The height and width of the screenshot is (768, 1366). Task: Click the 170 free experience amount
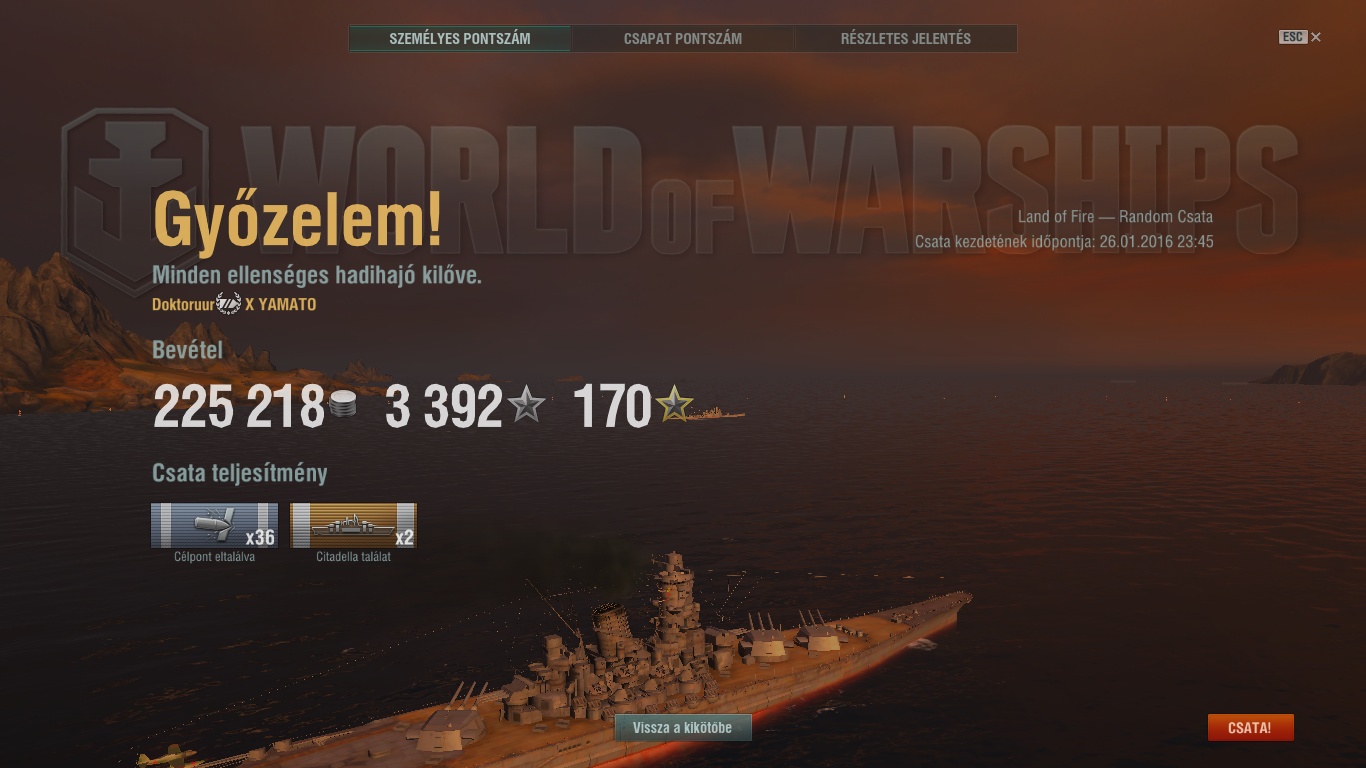(x=612, y=407)
